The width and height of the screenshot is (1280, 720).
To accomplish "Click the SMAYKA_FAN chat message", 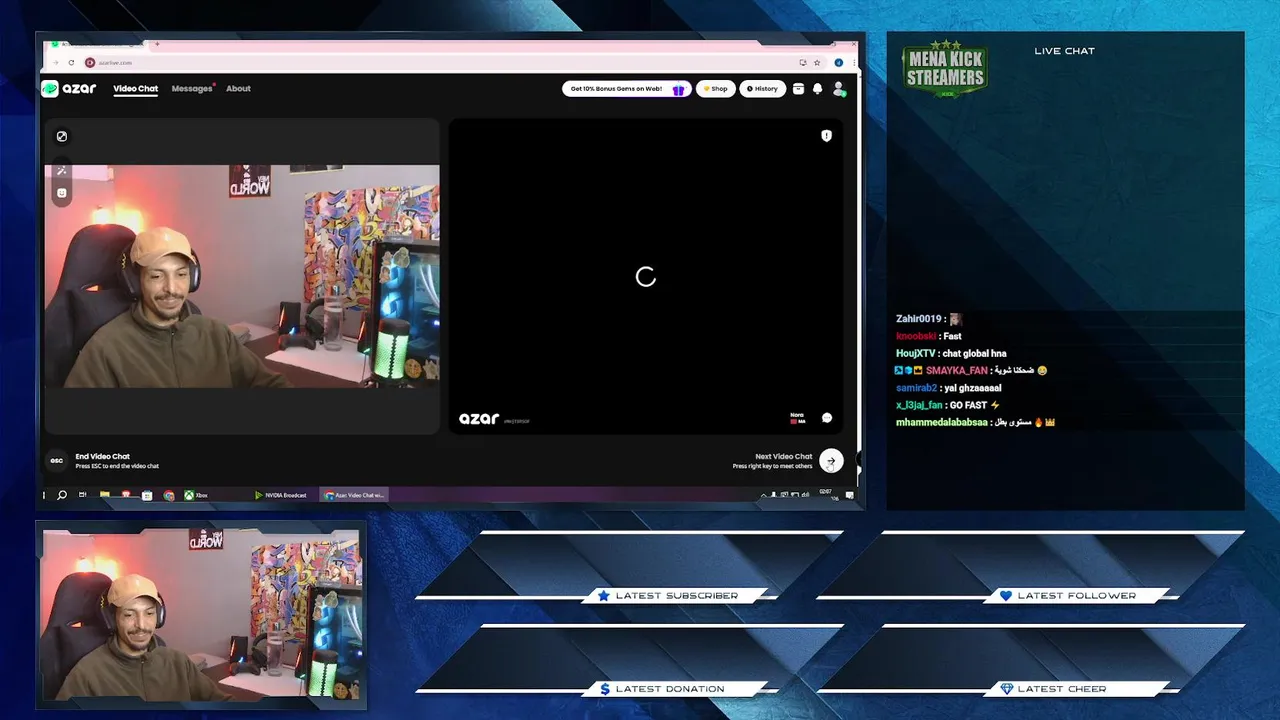I will (971, 370).
